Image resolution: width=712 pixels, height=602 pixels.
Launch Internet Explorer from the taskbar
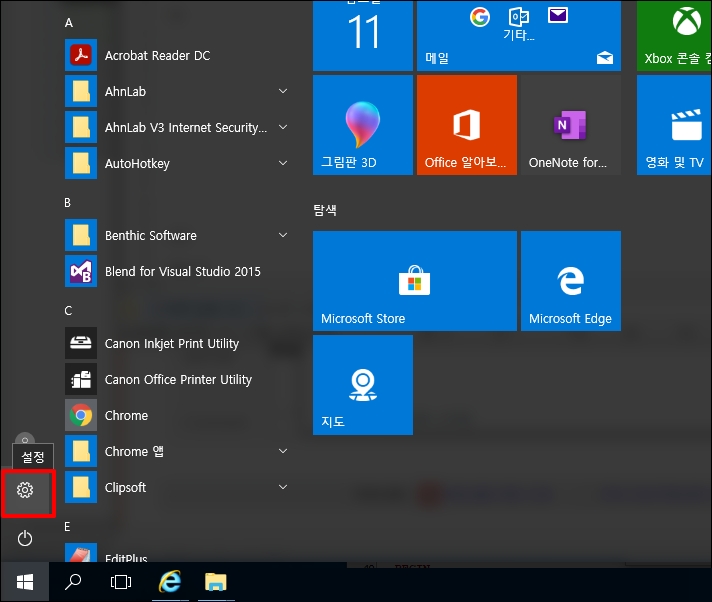coord(170,582)
